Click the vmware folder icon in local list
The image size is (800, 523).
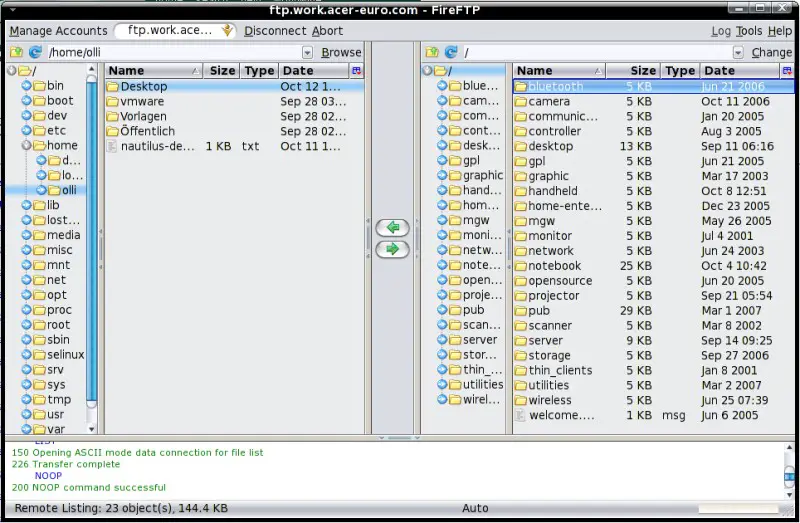pos(113,102)
